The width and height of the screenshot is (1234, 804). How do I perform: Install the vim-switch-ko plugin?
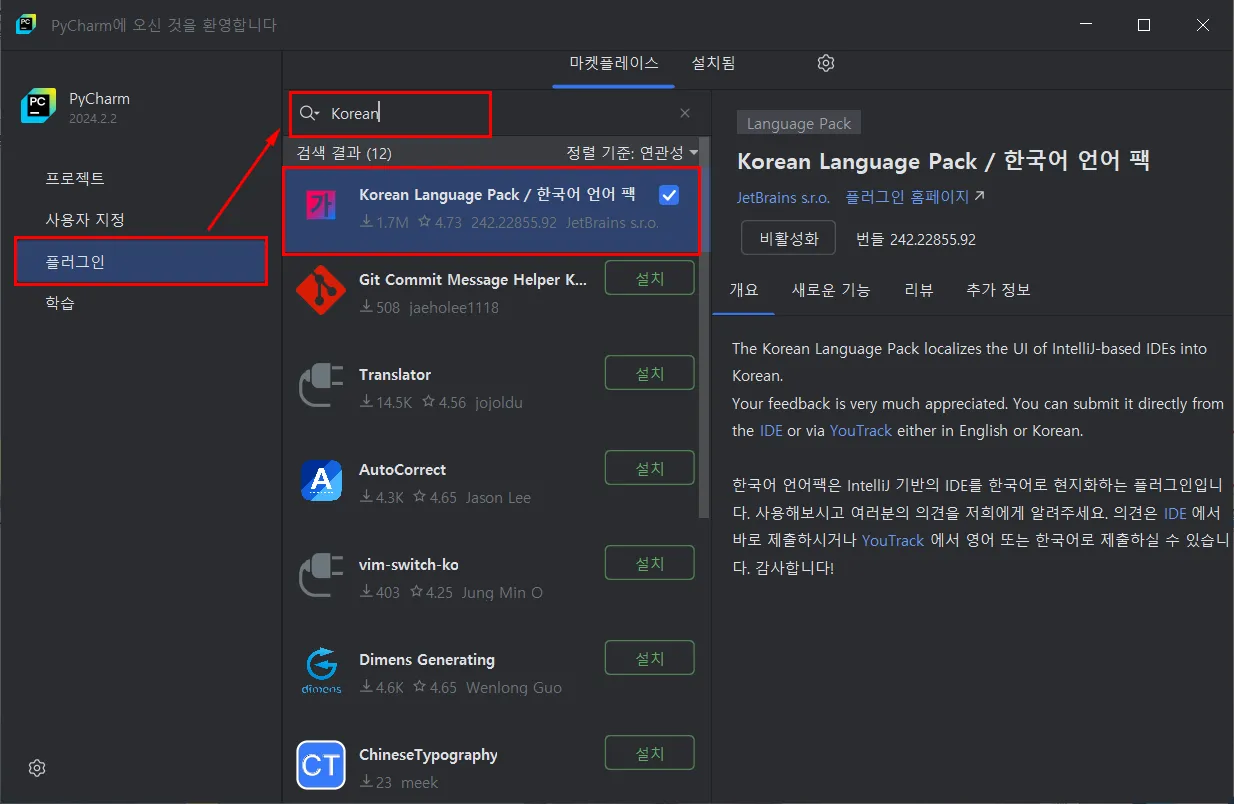tap(649, 563)
